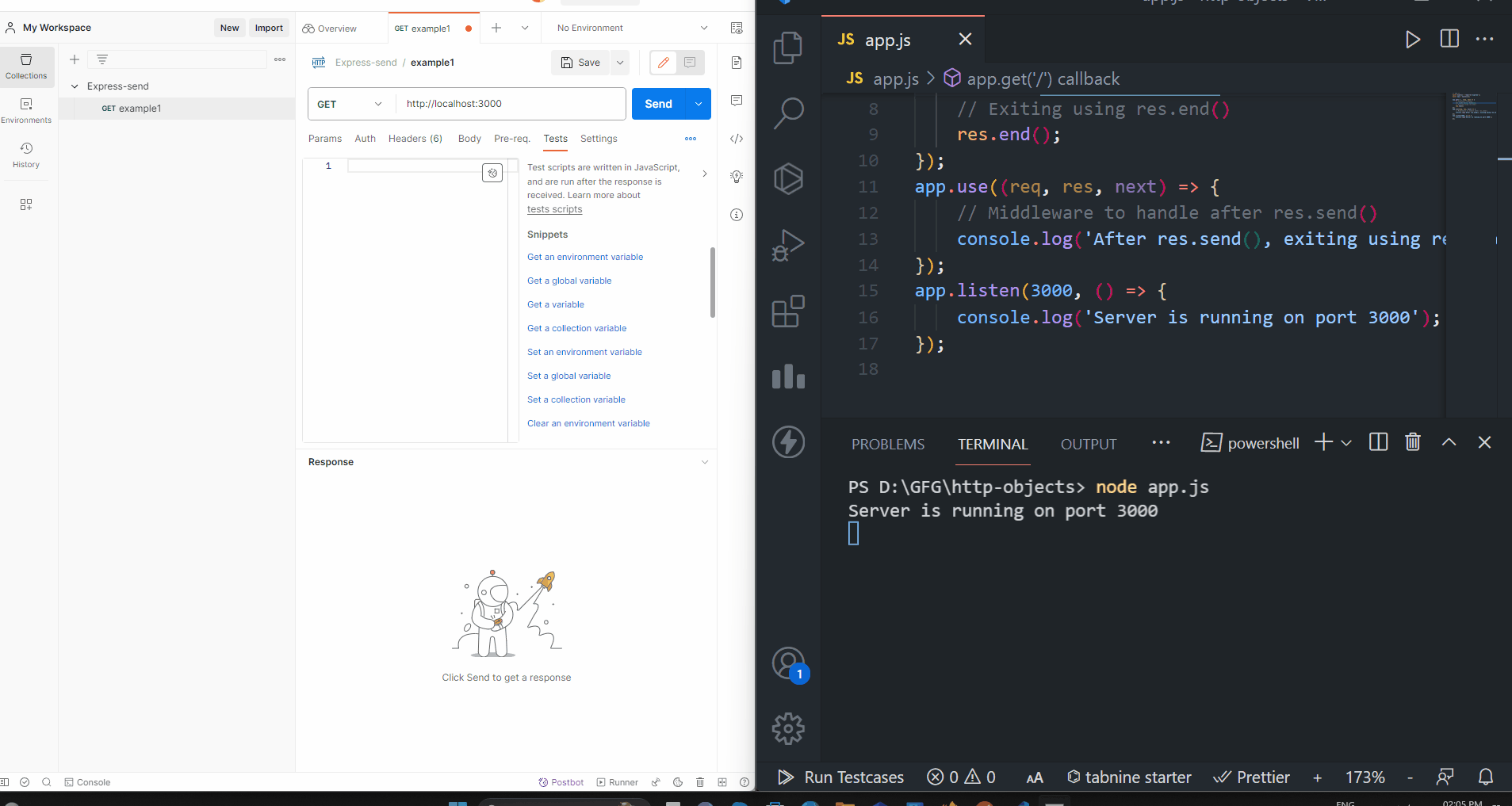This screenshot has width=1512, height=806.
Task: Open the Extensions view in VS Code
Action: tap(788, 311)
